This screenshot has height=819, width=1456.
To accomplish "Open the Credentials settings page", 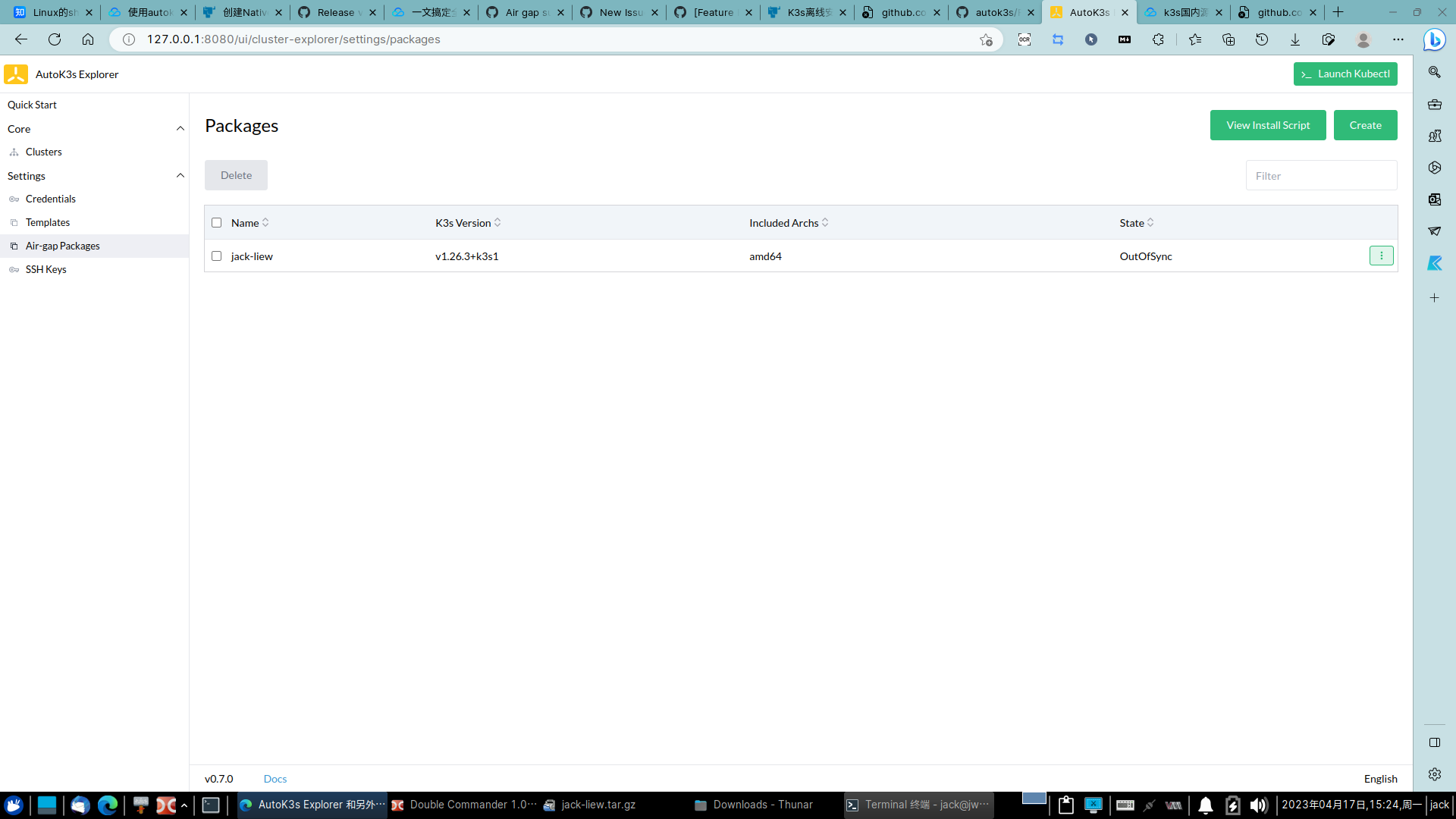I will click(x=50, y=199).
